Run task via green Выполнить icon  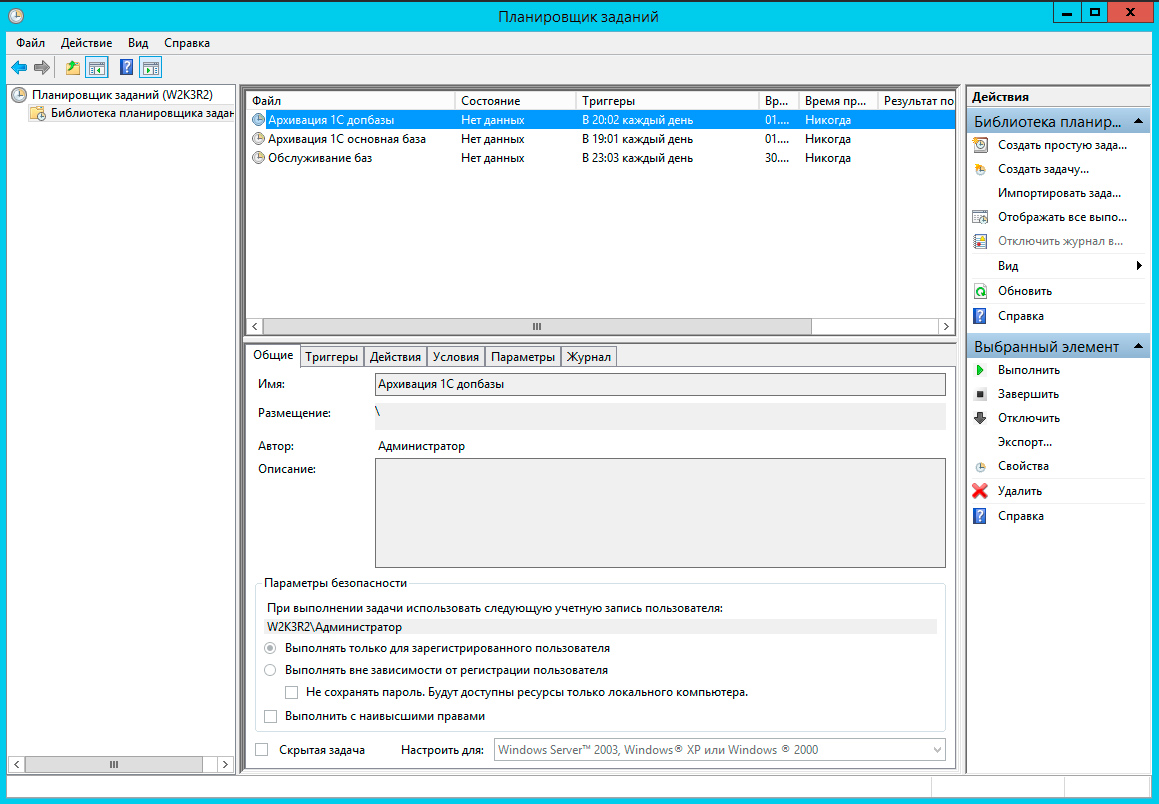(x=980, y=370)
